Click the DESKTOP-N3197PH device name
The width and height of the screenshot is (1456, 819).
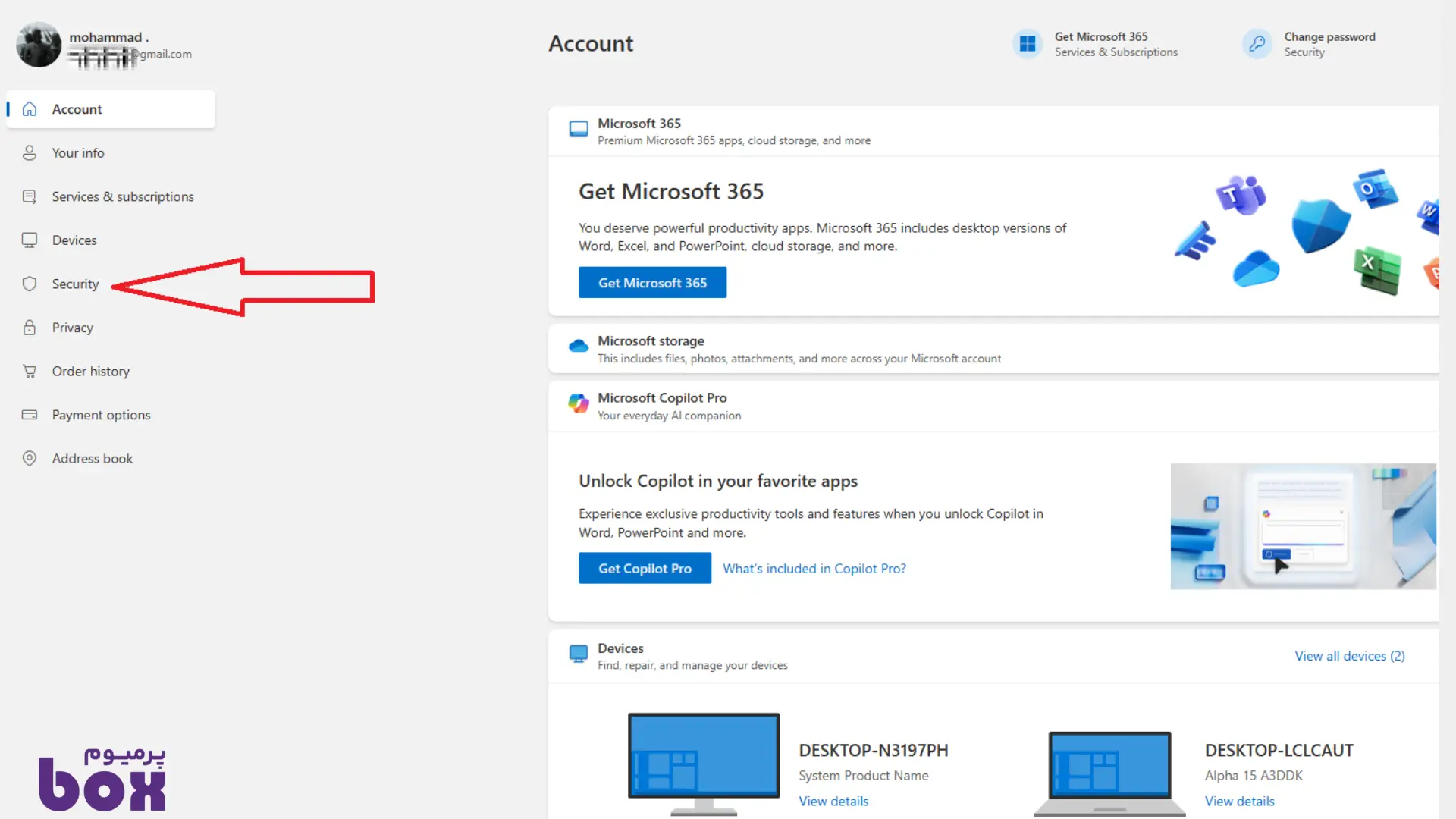click(x=874, y=750)
